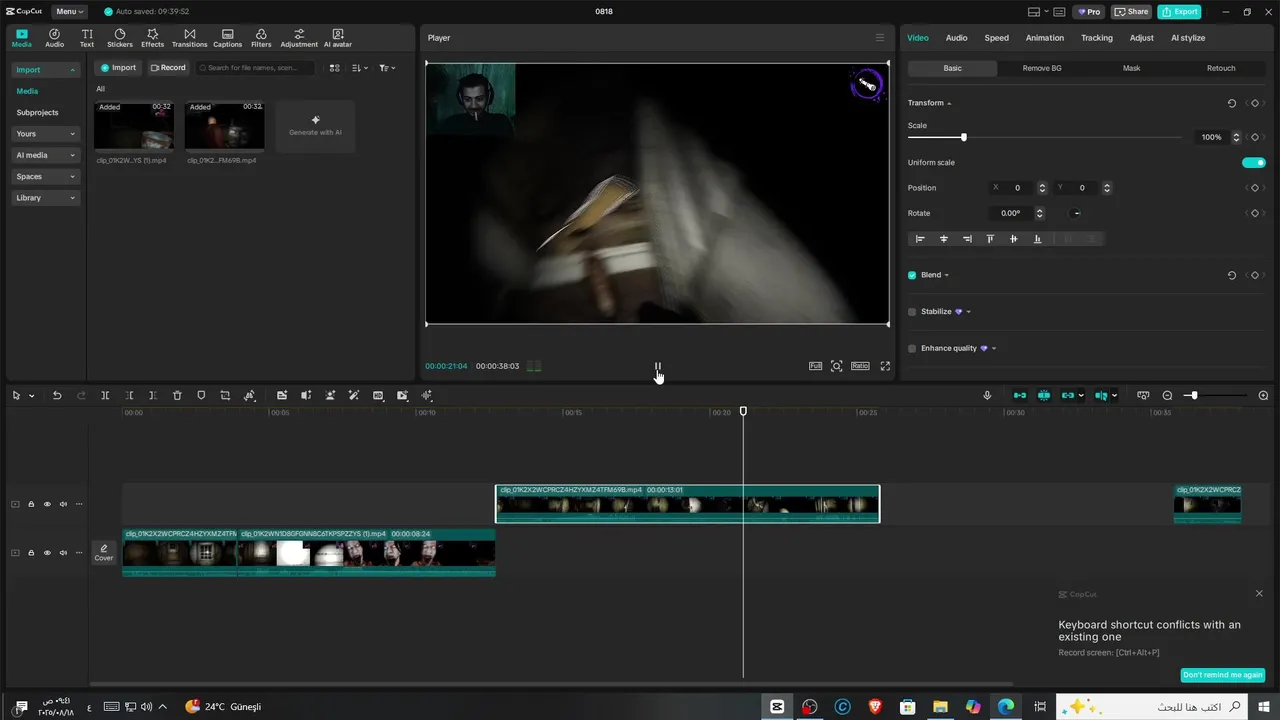1280x720 pixels.
Task: Click the Full screen player icon
Action: [x=885, y=366]
